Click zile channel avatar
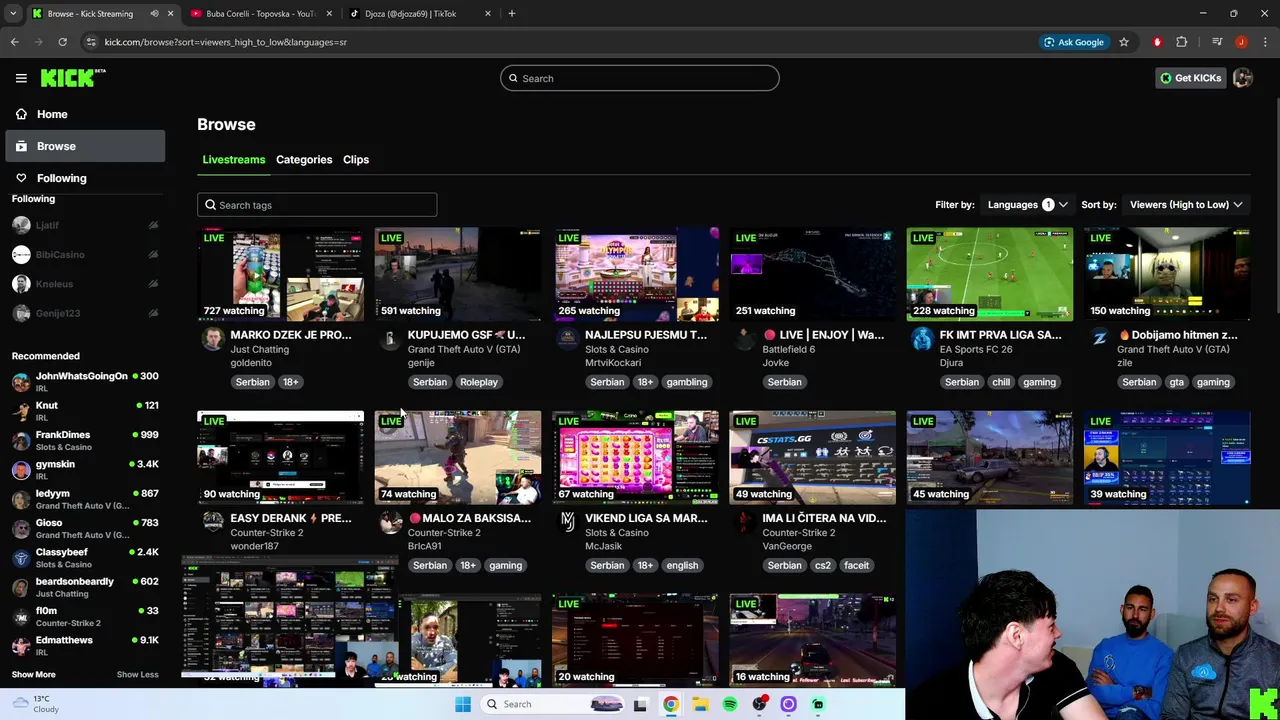This screenshot has height=720, width=1280. pos(1099,339)
